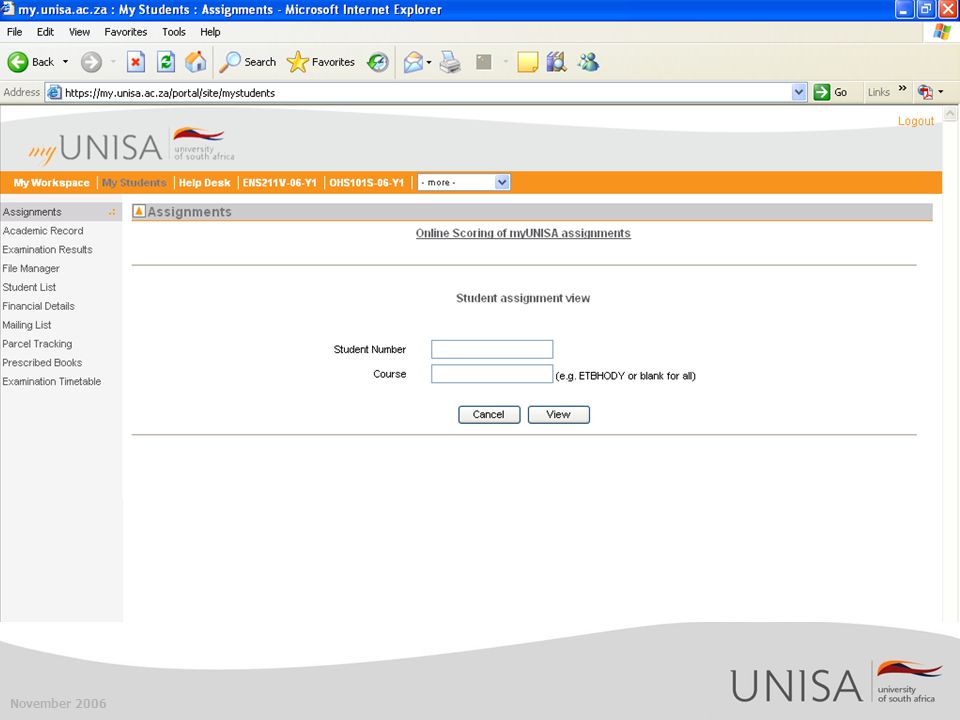Open the Search toolbar button
This screenshot has width=960, height=720.
248,62
